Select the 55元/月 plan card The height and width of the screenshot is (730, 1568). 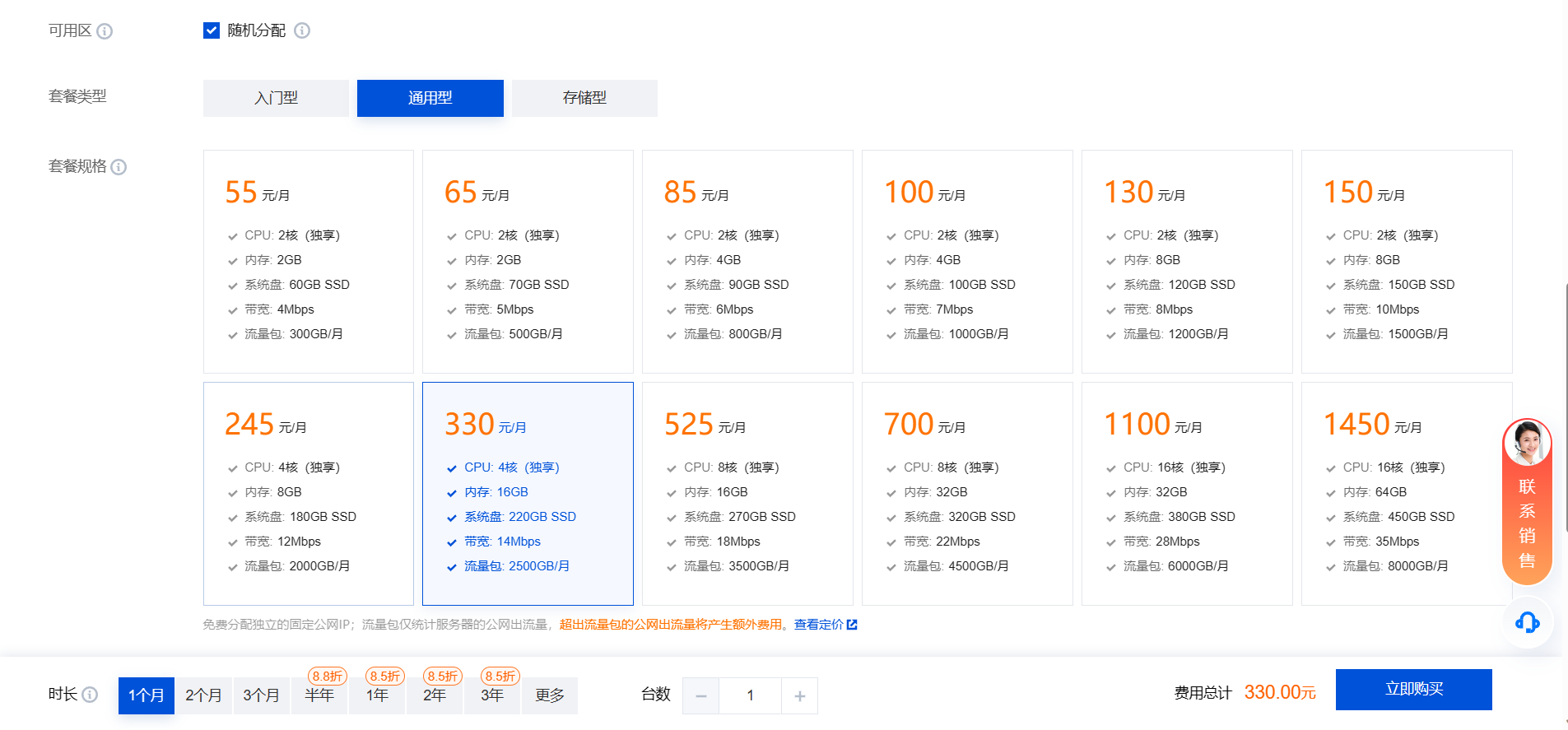[309, 261]
